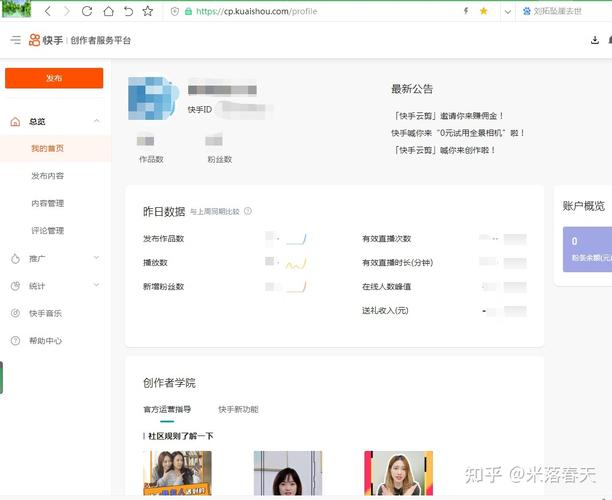
Task: Open 评论管理 in sidebar
Action: tap(47, 230)
